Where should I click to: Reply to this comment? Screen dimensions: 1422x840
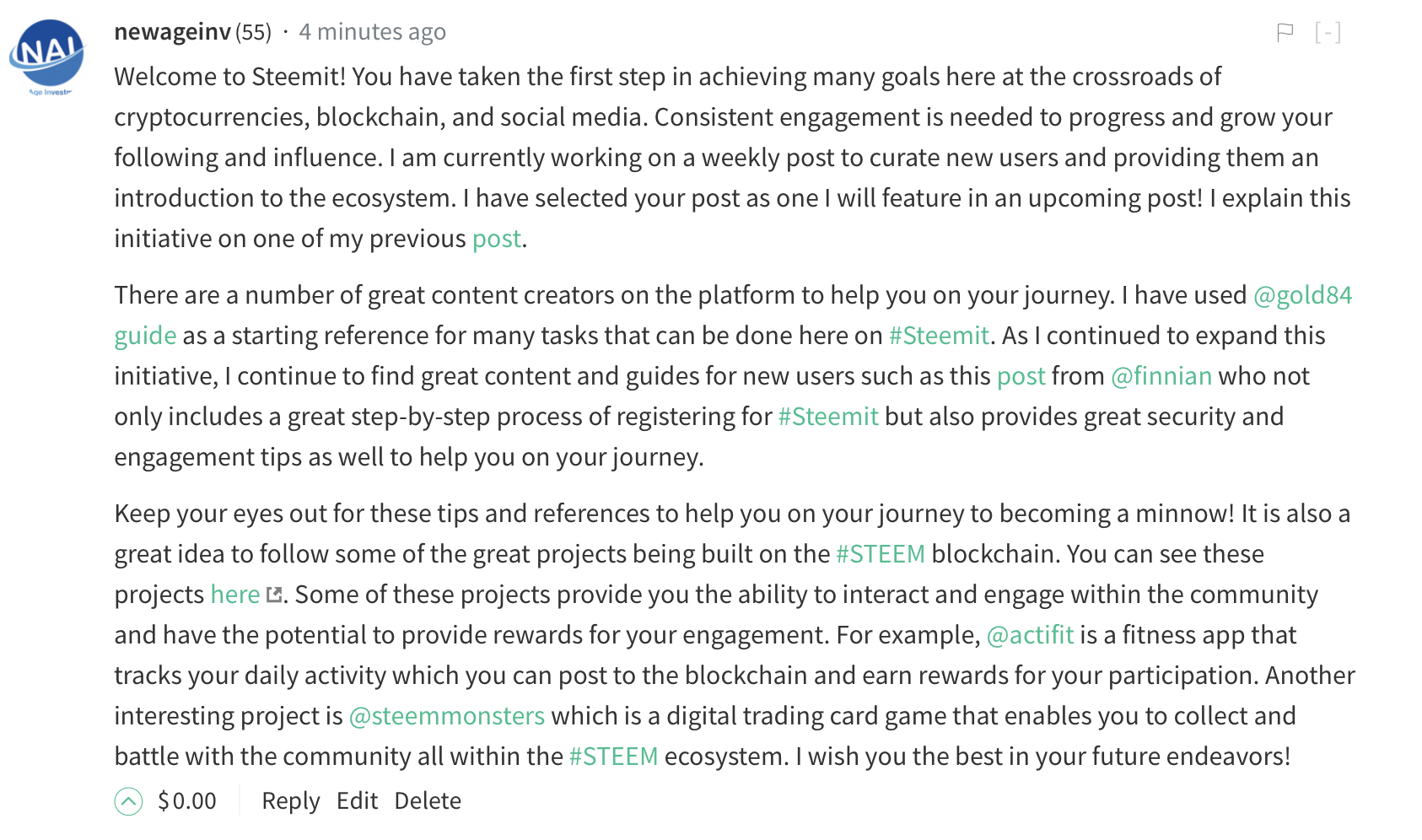(290, 801)
